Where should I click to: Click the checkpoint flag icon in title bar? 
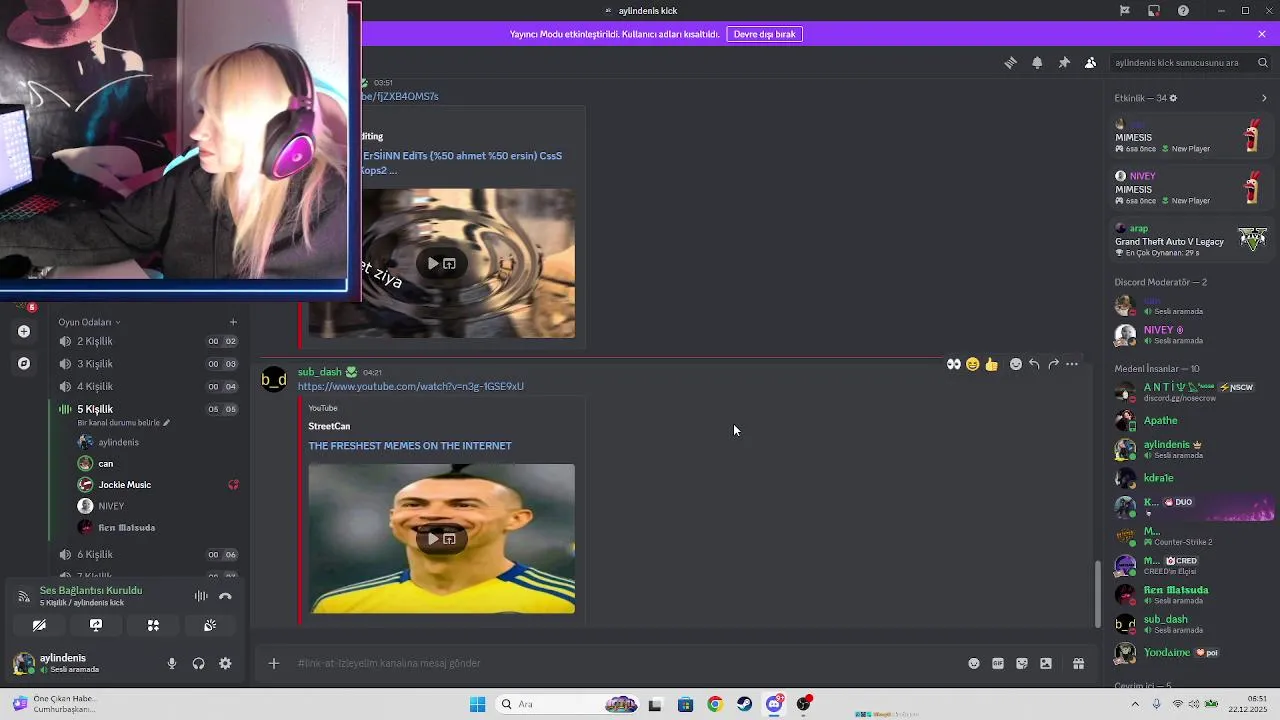1125,10
